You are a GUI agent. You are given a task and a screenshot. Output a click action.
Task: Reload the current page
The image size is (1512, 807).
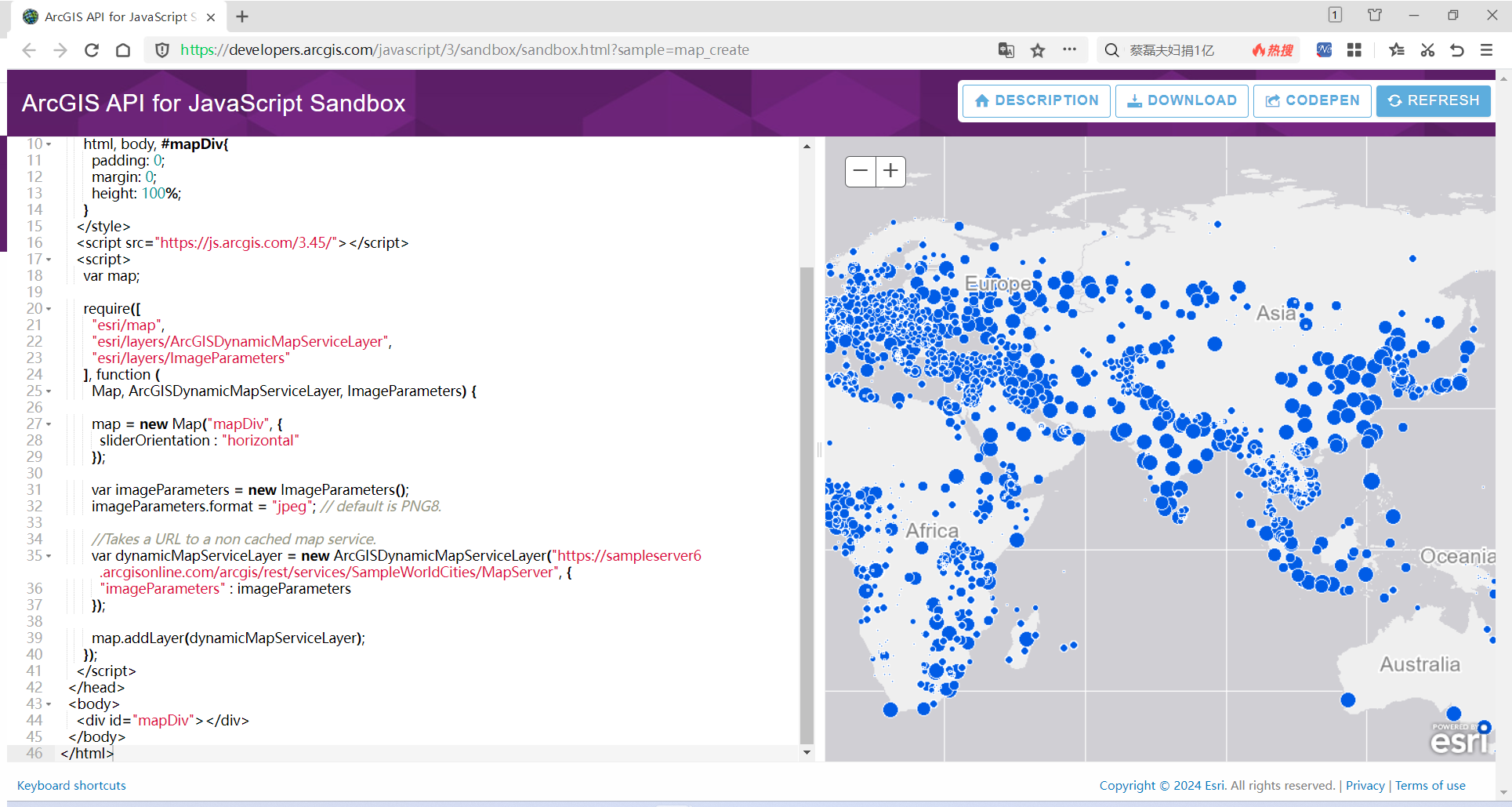click(x=92, y=50)
